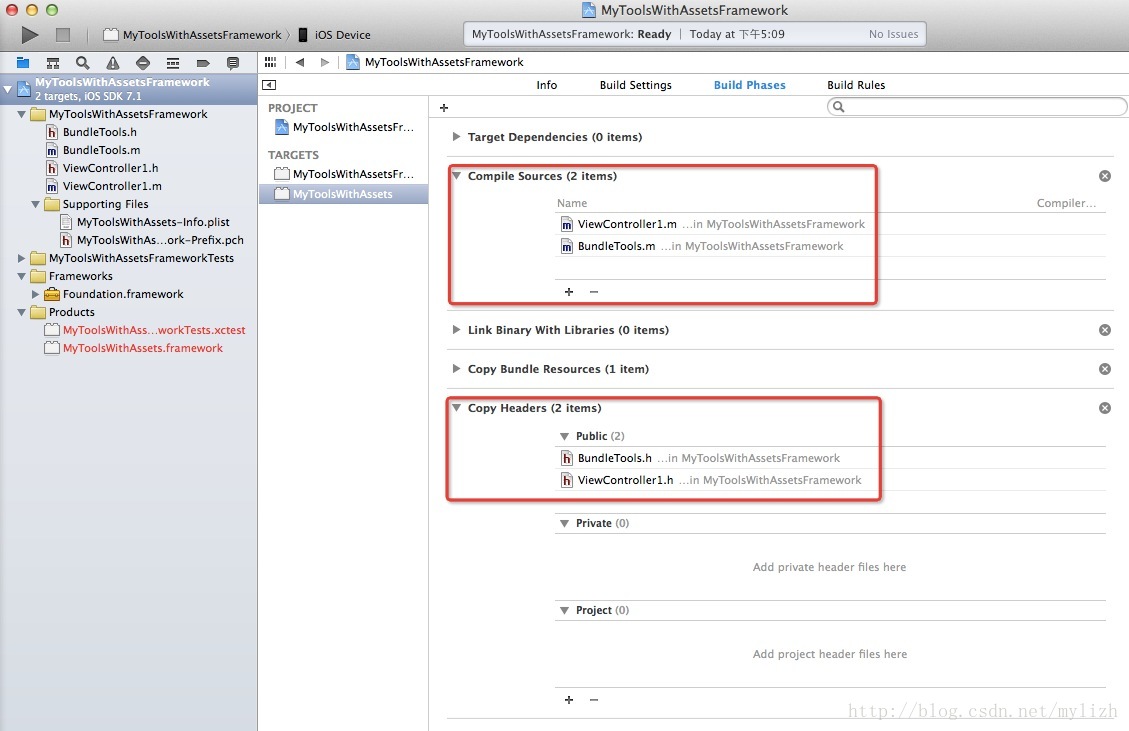Go forward with the right arrow
The height and width of the screenshot is (731, 1129).
pos(325,62)
